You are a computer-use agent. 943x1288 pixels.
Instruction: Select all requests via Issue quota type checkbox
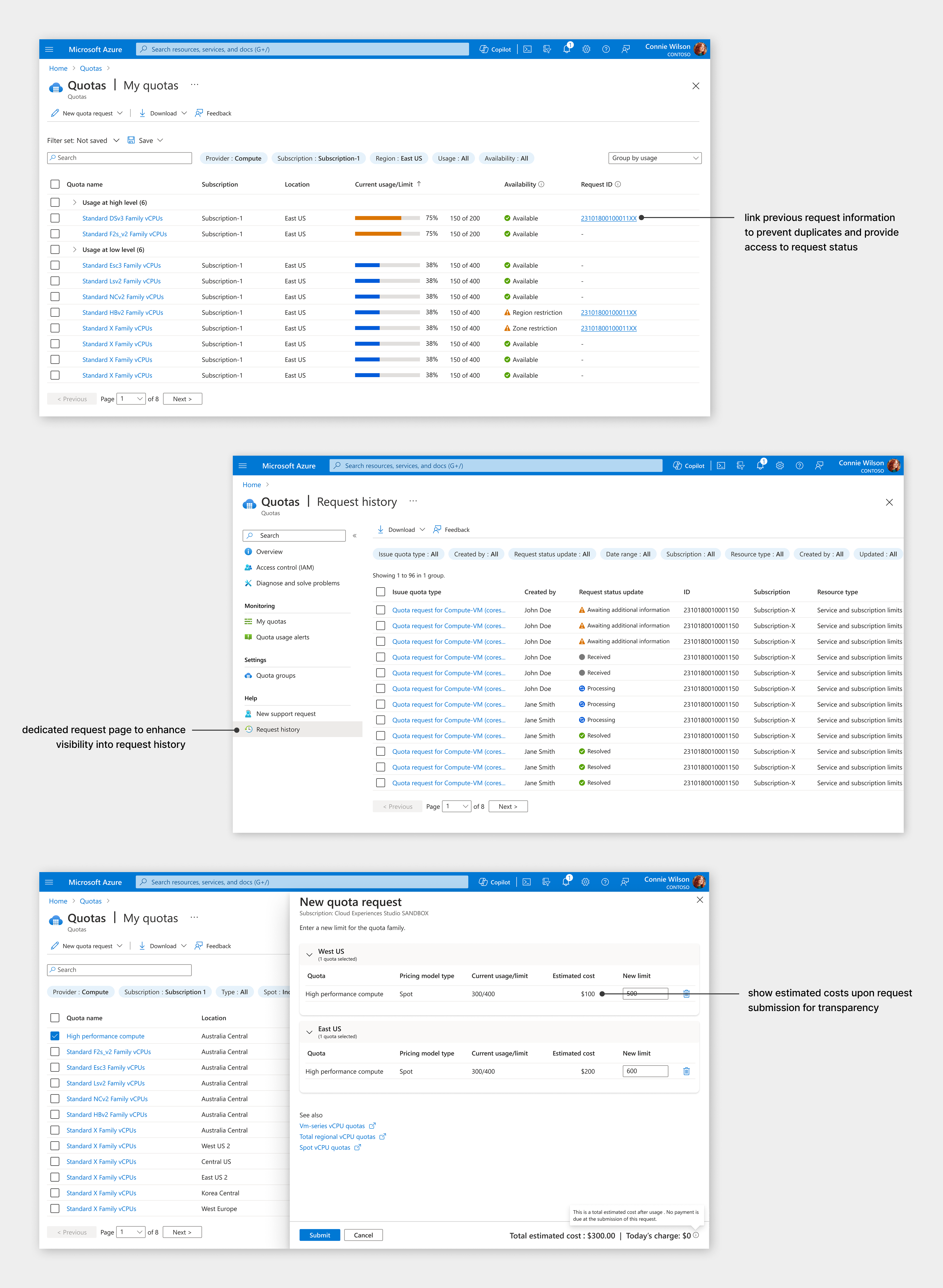[381, 592]
